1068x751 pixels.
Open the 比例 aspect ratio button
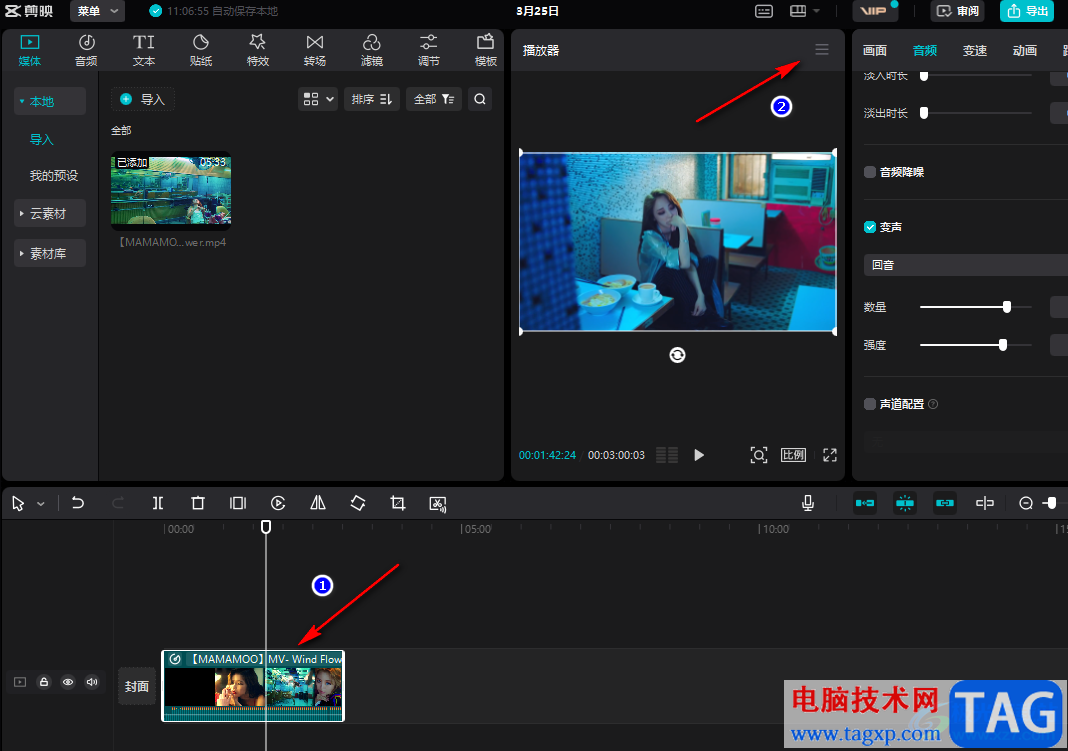tap(793, 455)
